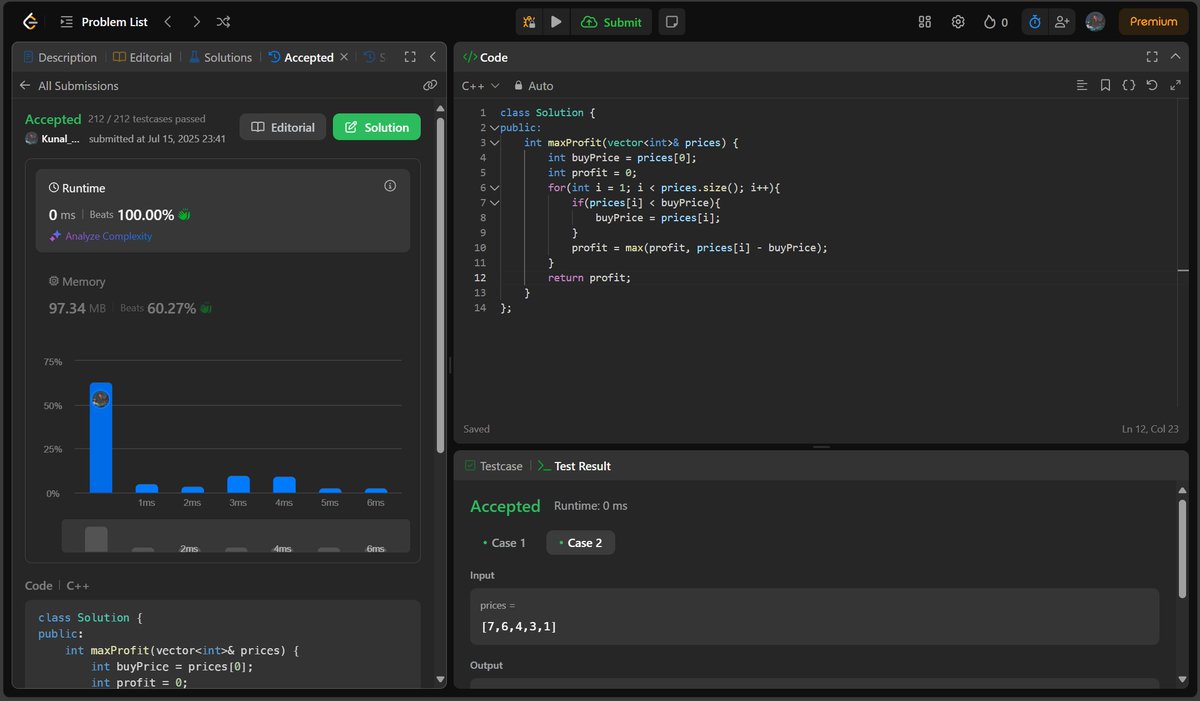Click the invite user icon
The width and height of the screenshot is (1200, 701).
[1061, 21]
